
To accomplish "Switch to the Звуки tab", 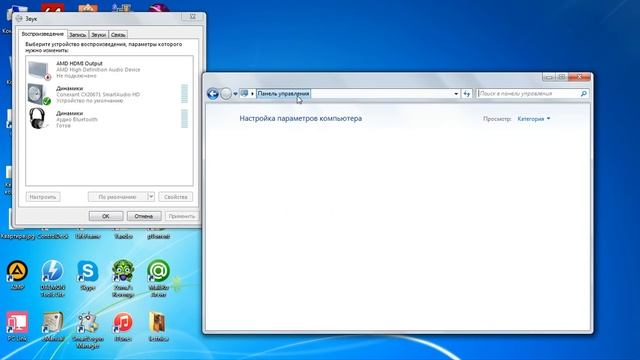I will coord(98,35).
